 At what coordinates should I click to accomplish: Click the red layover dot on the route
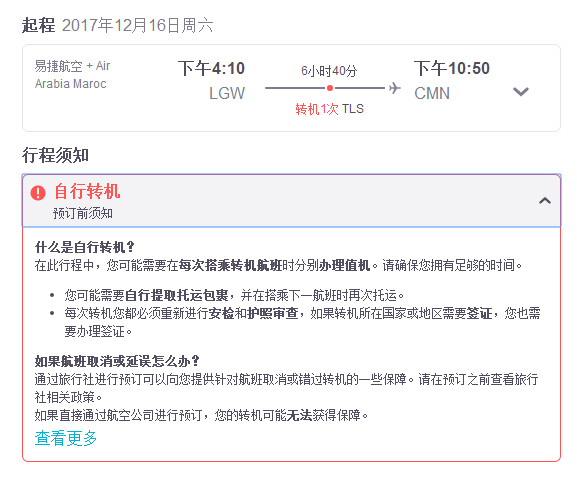(330, 88)
